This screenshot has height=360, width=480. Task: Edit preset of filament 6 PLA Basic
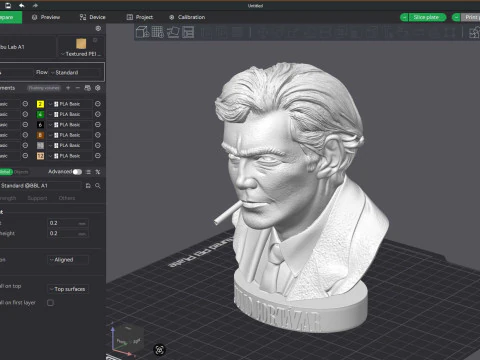(x=98, y=125)
